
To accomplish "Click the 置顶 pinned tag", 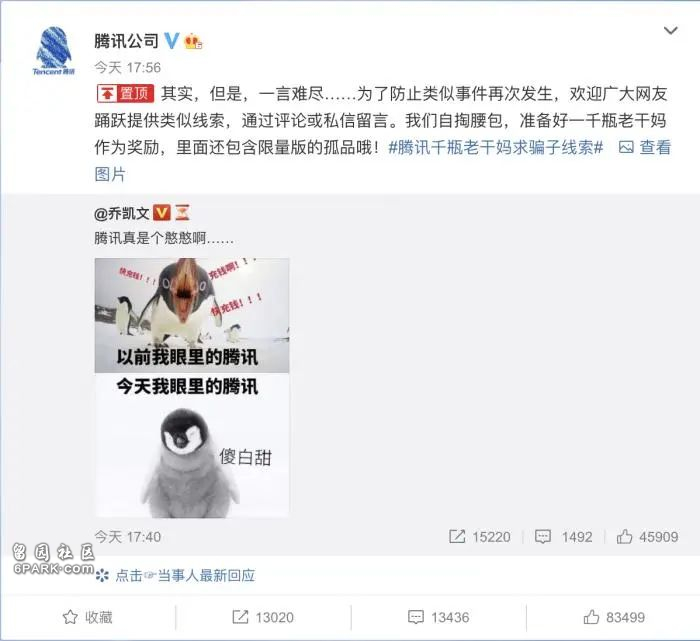I will point(125,93).
